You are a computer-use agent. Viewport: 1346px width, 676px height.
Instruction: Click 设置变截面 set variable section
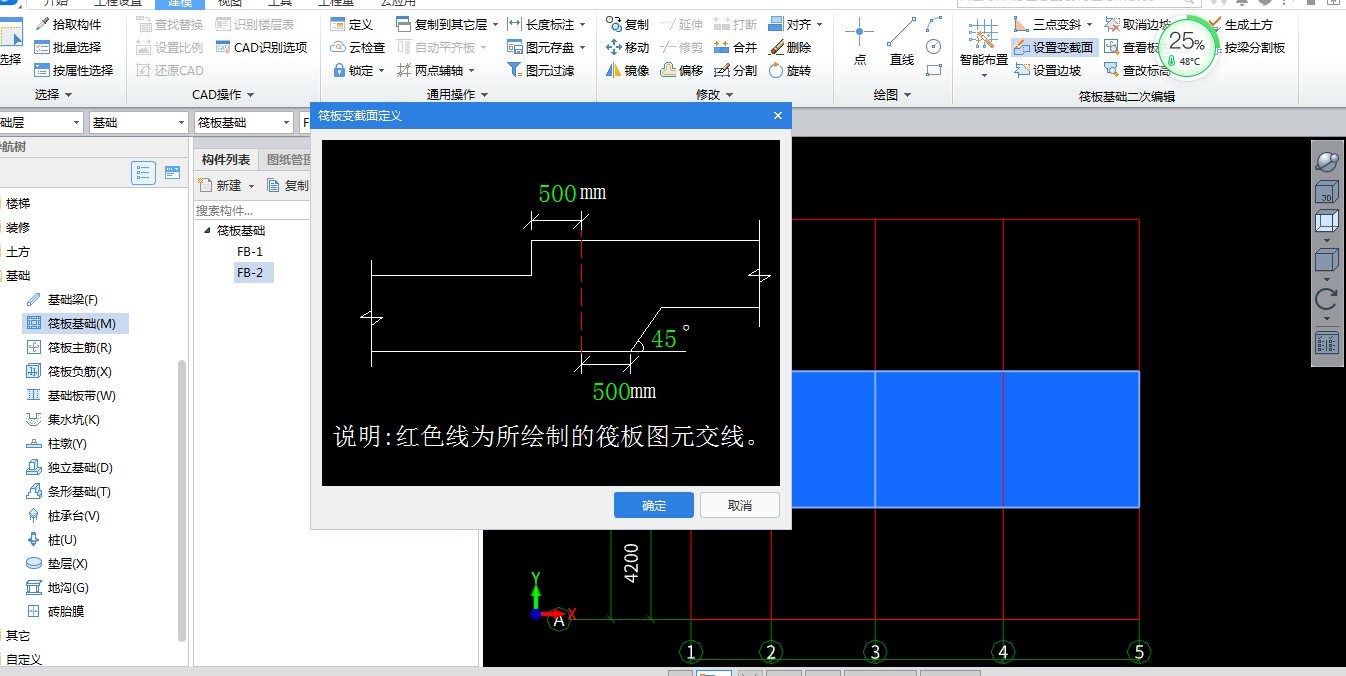point(1054,47)
